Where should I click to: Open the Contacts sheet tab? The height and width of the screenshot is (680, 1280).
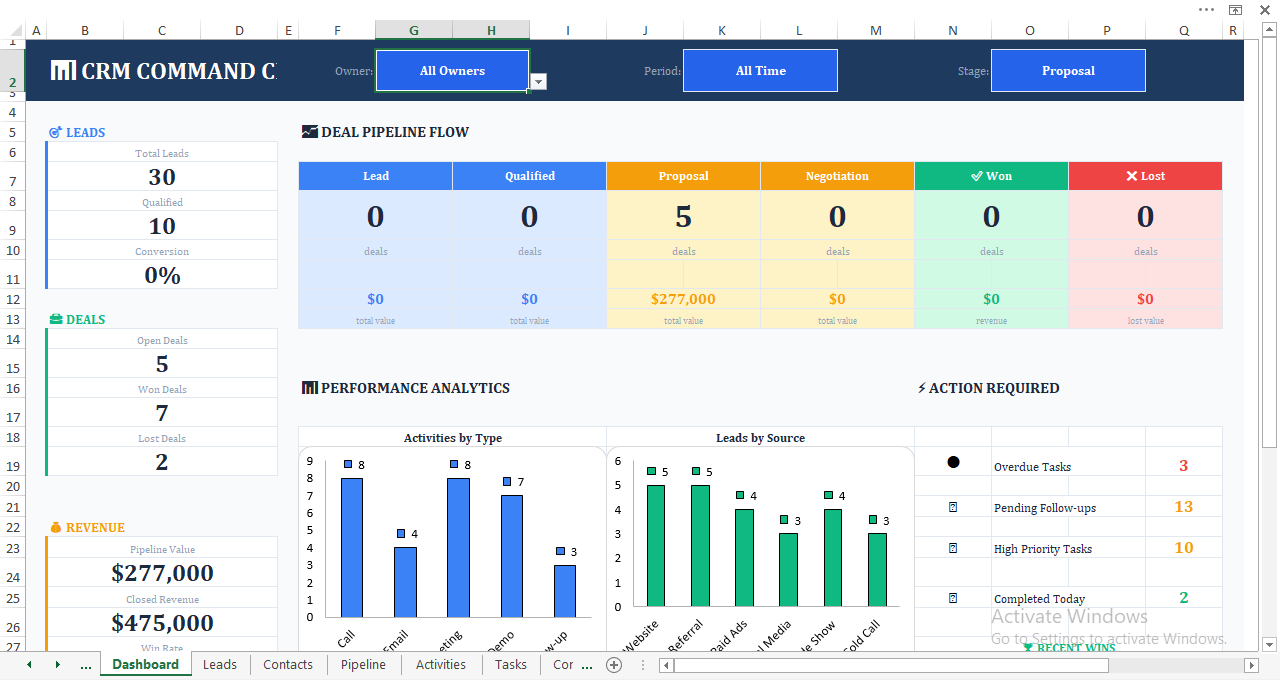click(288, 665)
